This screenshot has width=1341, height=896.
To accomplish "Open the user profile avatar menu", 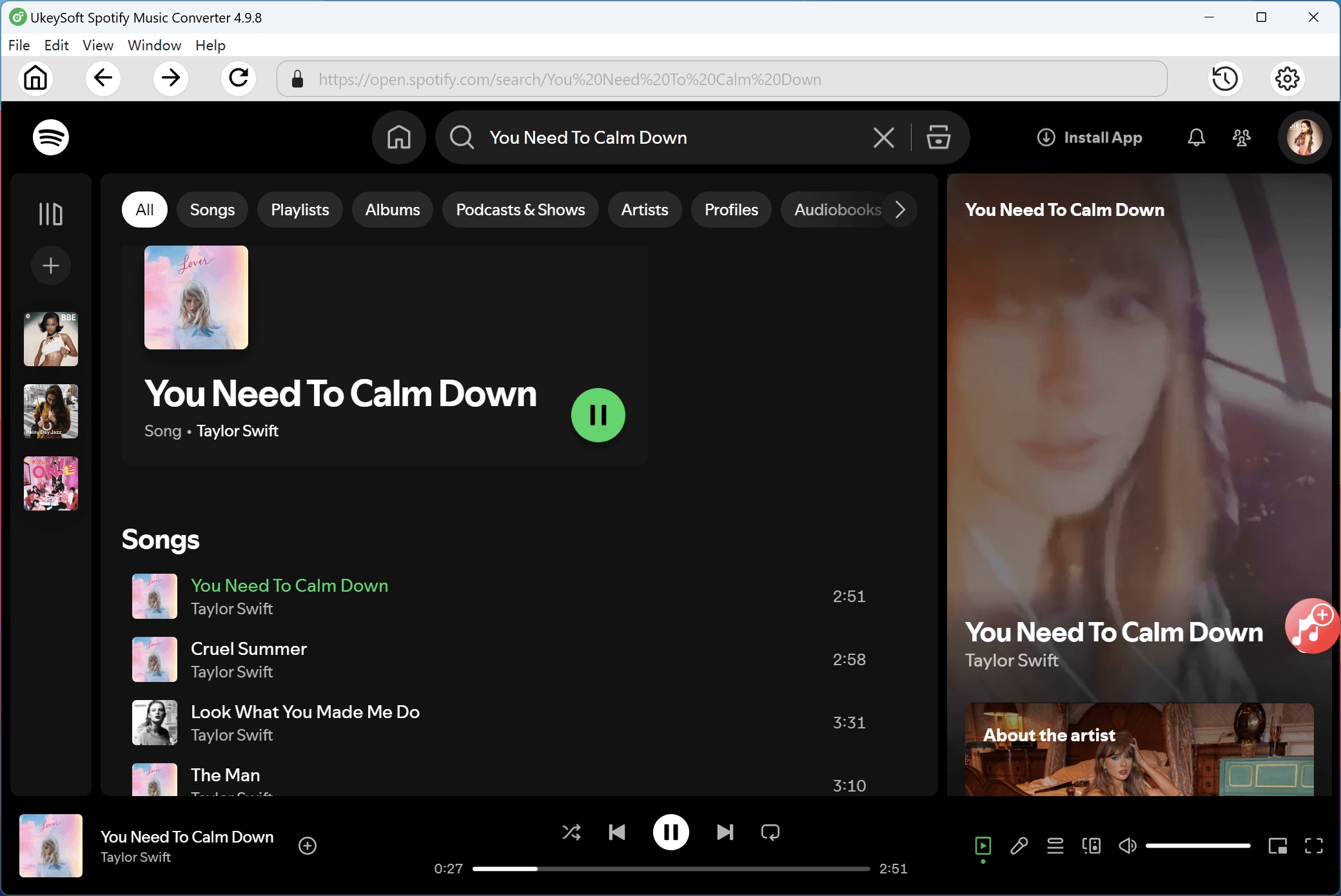I will pyautogui.click(x=1304, y=137).
